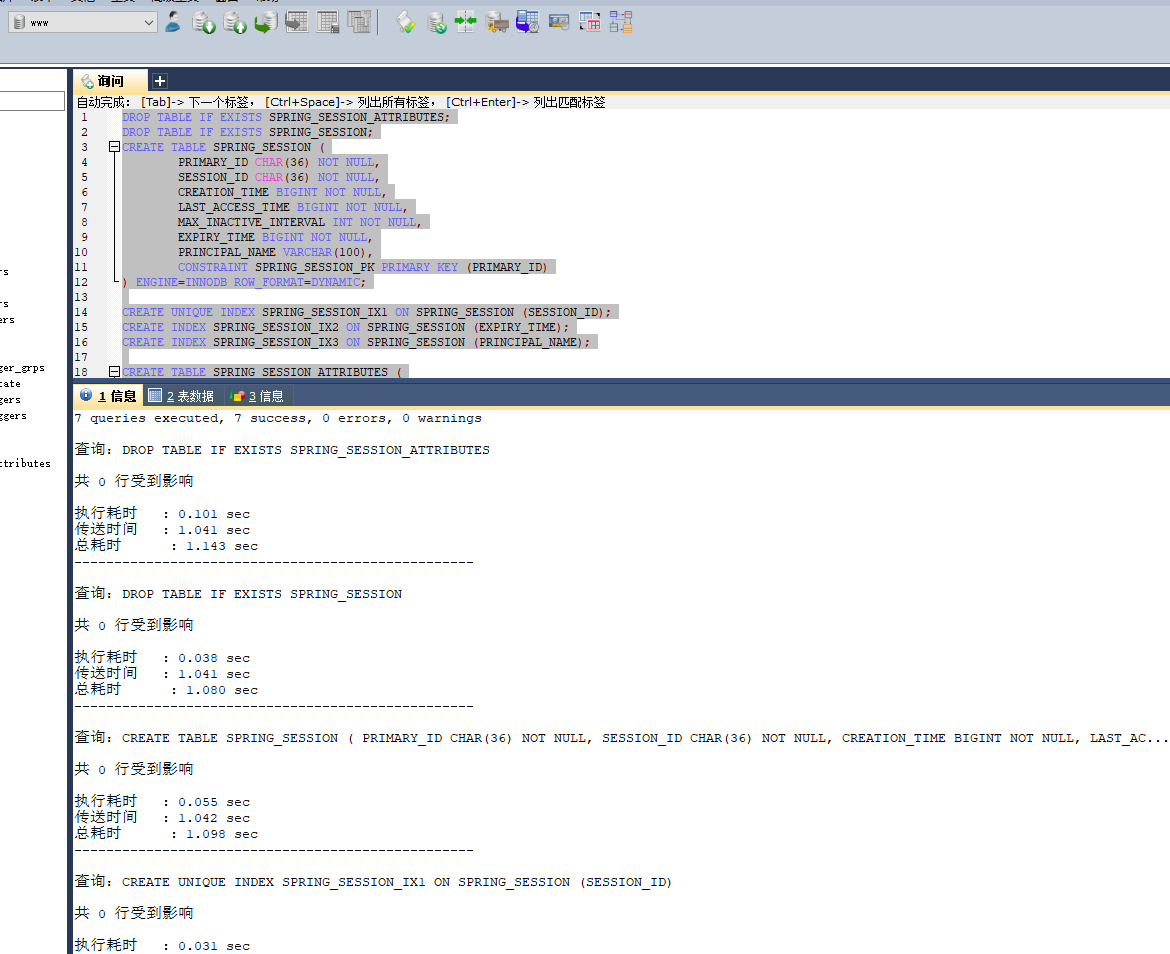Image resolution: width=1170 pixels, height=954 pixels.
Task: Open a new query tab with the plus button
Action: [x=159, y=80]
